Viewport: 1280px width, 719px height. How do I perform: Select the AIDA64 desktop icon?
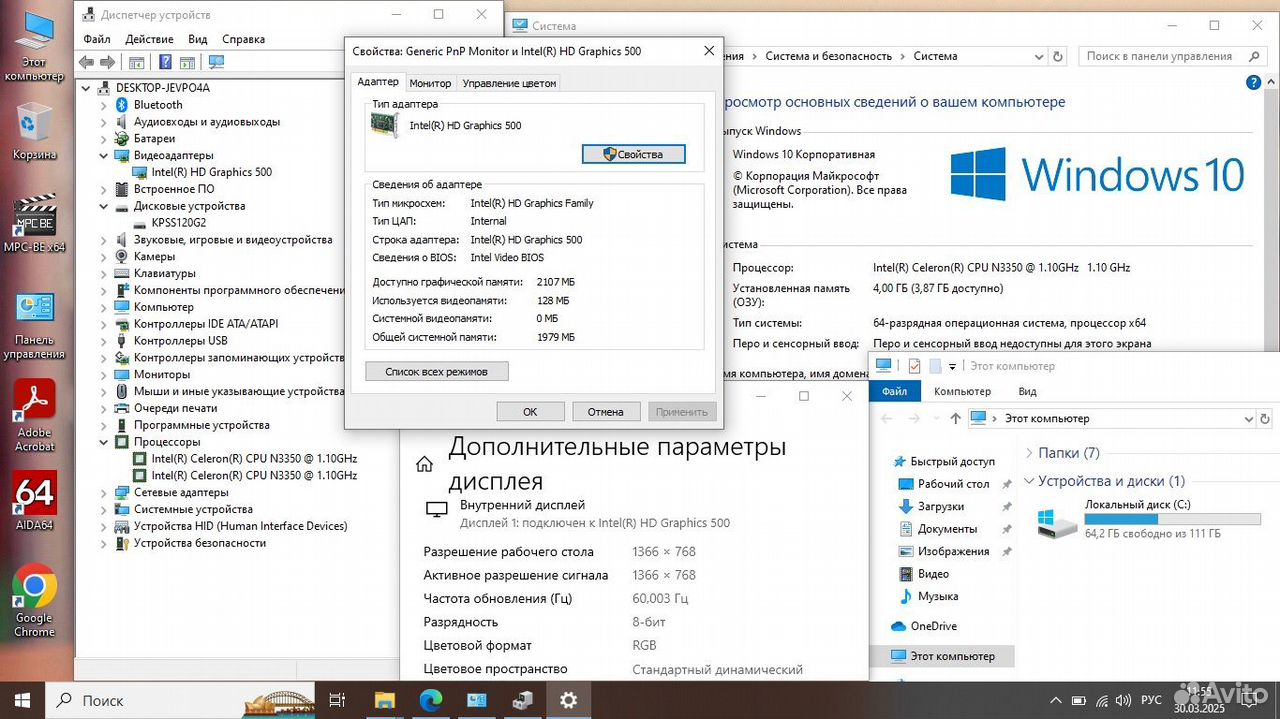coord(34,500)
